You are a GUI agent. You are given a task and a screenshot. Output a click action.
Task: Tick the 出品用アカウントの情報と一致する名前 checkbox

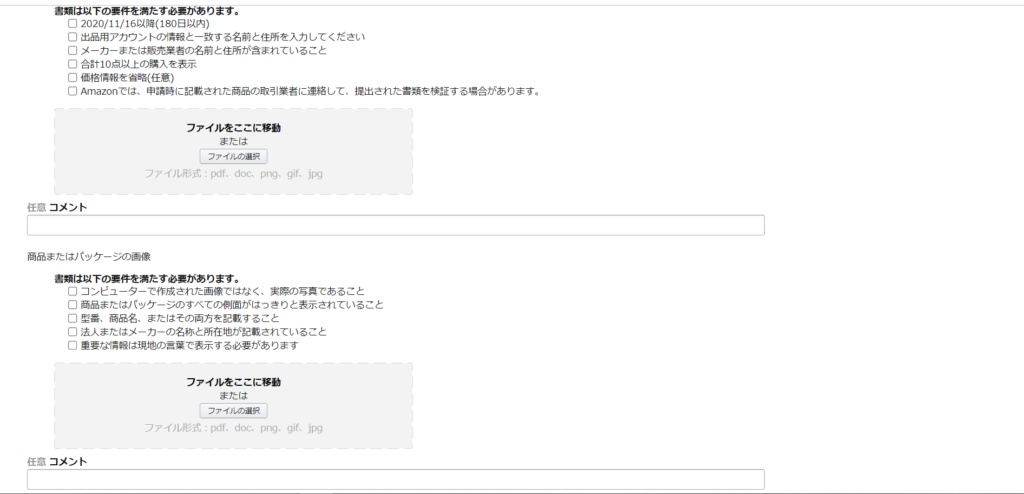72,37
